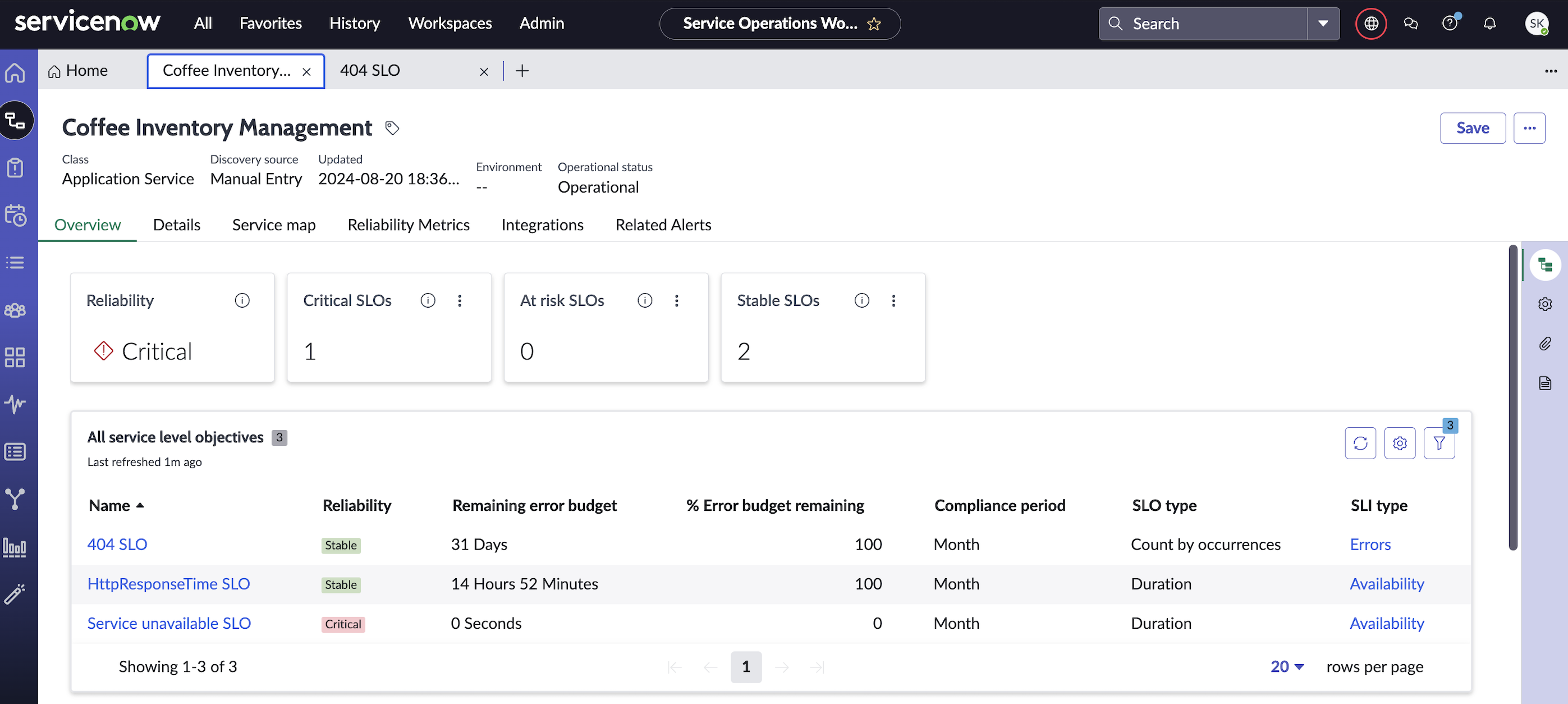Open the hierarchy panel icon on right
This screenshot has width=1568, height=704.
[1546, 265]
